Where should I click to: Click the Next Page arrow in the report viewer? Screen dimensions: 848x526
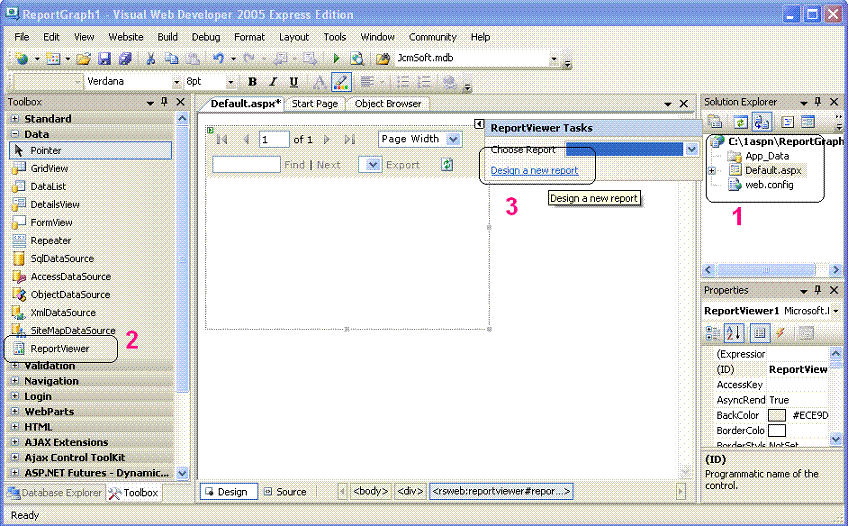pyautogui.click(x=327, y=139)
